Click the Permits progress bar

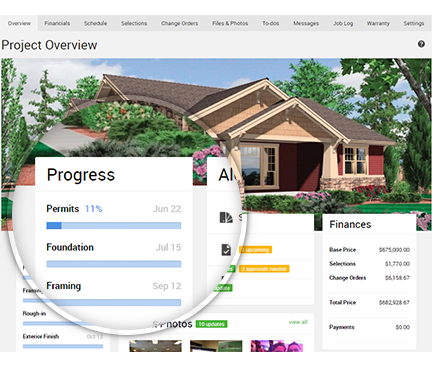tap(114, 226)
